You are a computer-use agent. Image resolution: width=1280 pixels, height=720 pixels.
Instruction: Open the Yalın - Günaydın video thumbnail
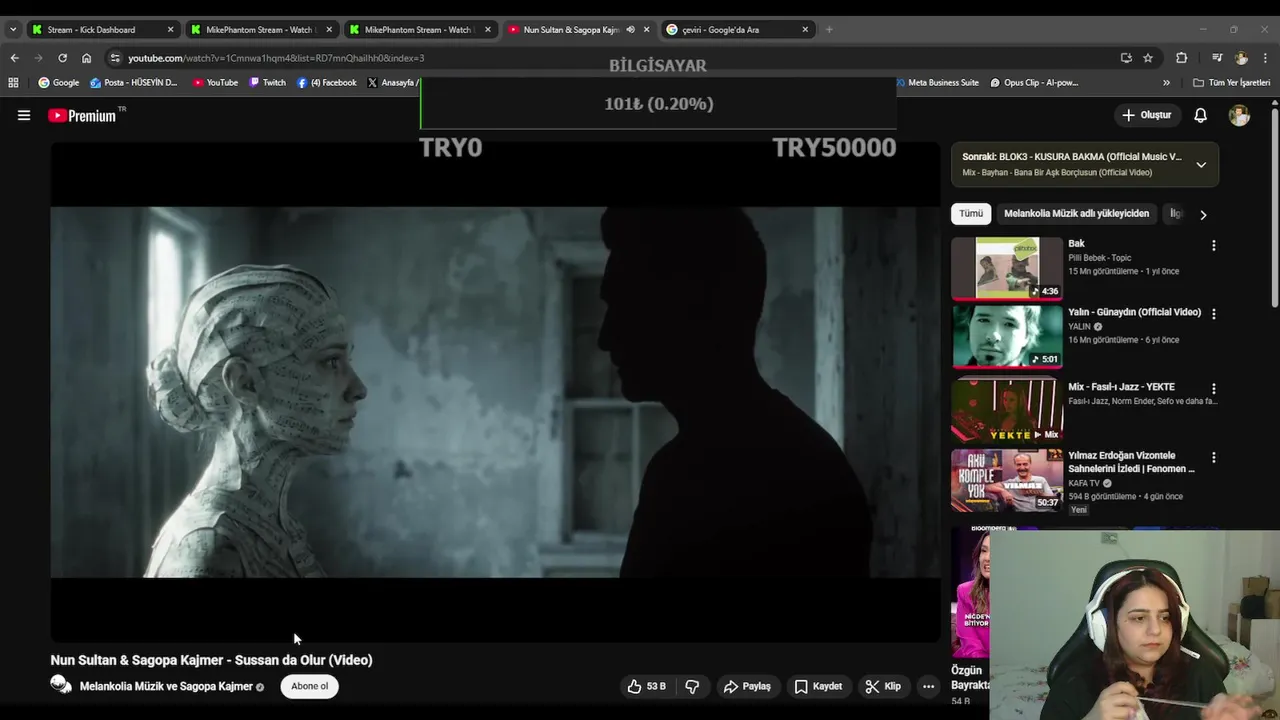tap(1007, 336)
